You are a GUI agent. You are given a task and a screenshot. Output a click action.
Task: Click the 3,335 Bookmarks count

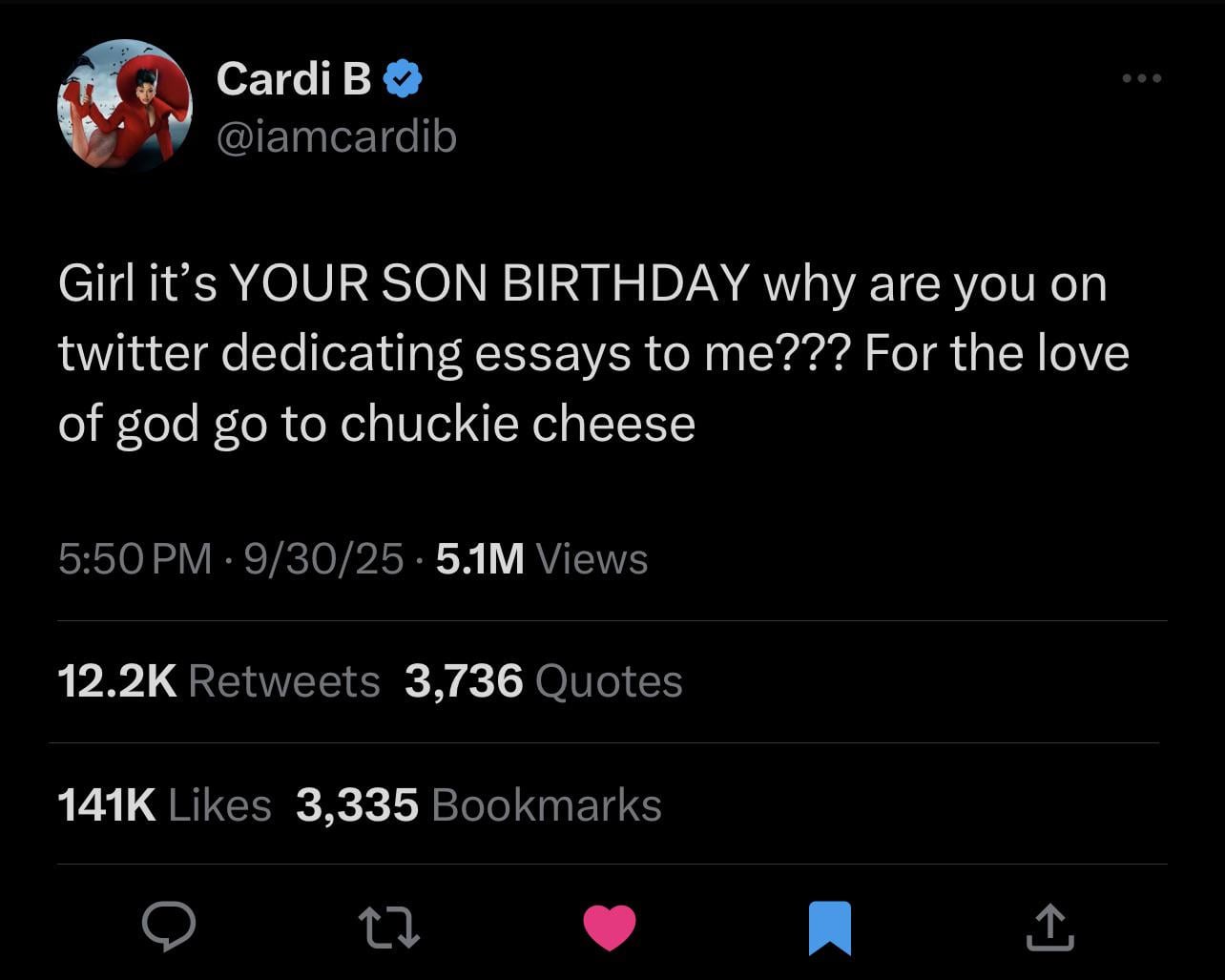coord(478,804)
